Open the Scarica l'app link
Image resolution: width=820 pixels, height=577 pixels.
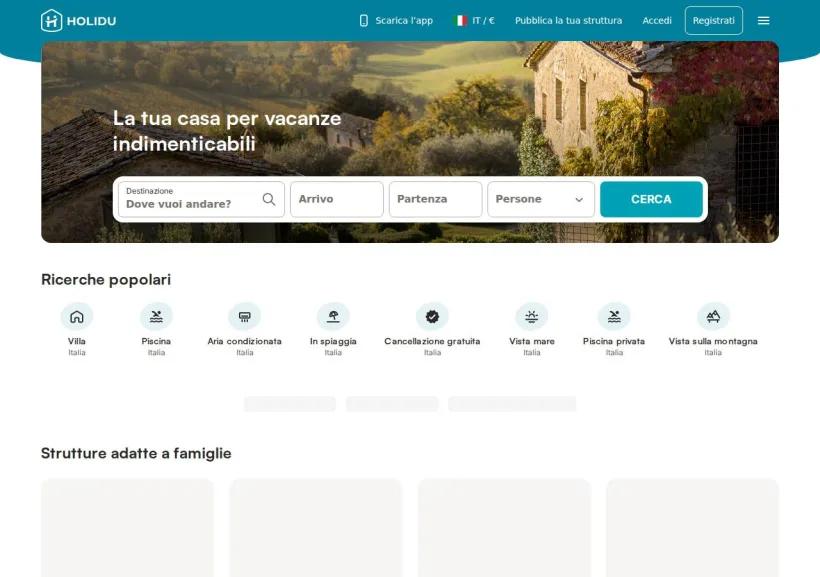tap(396, 20)
